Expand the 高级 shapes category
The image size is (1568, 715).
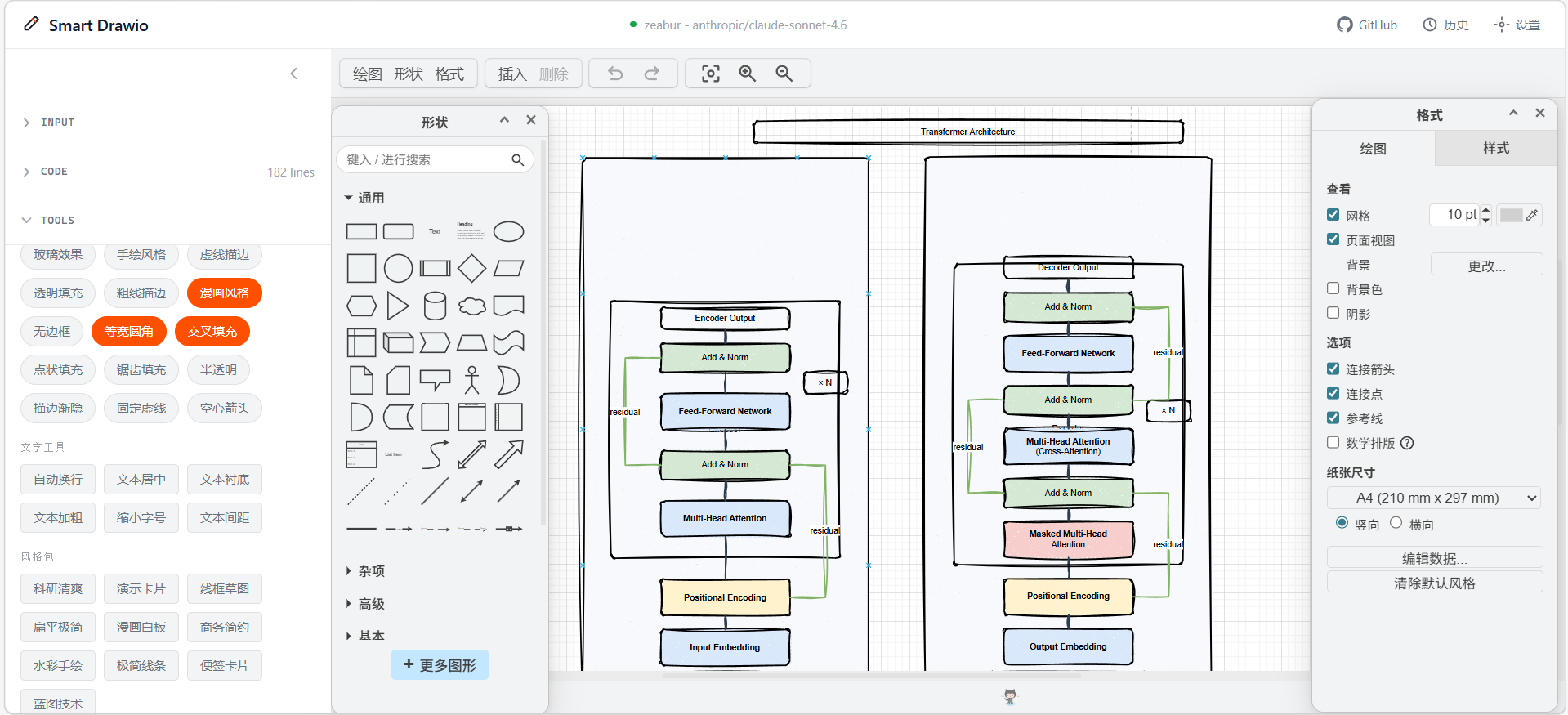click(x=364, y=604)
